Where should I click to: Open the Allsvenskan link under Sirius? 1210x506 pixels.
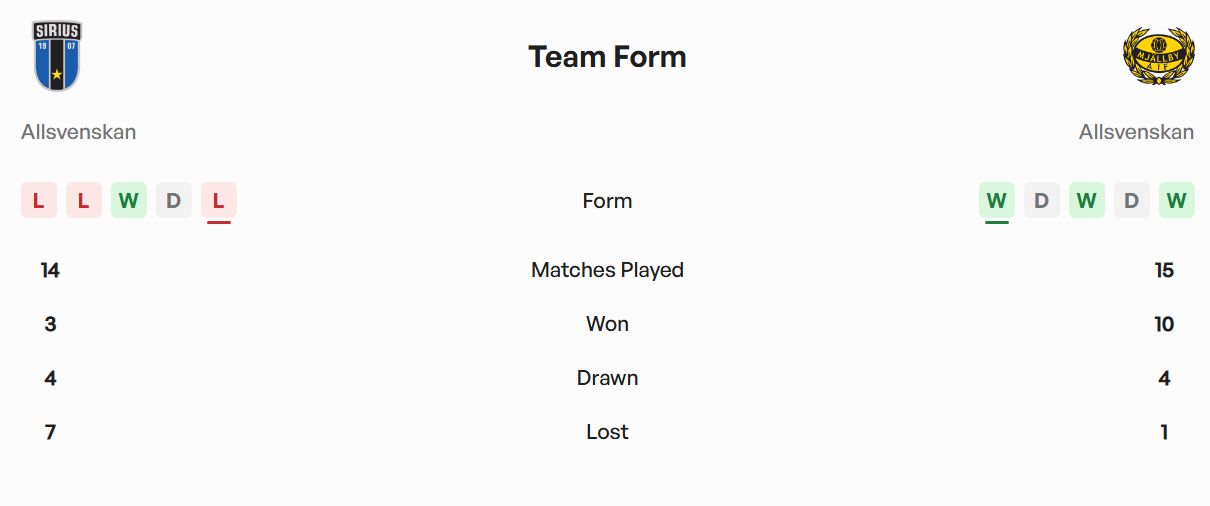(x=79, y=132)
